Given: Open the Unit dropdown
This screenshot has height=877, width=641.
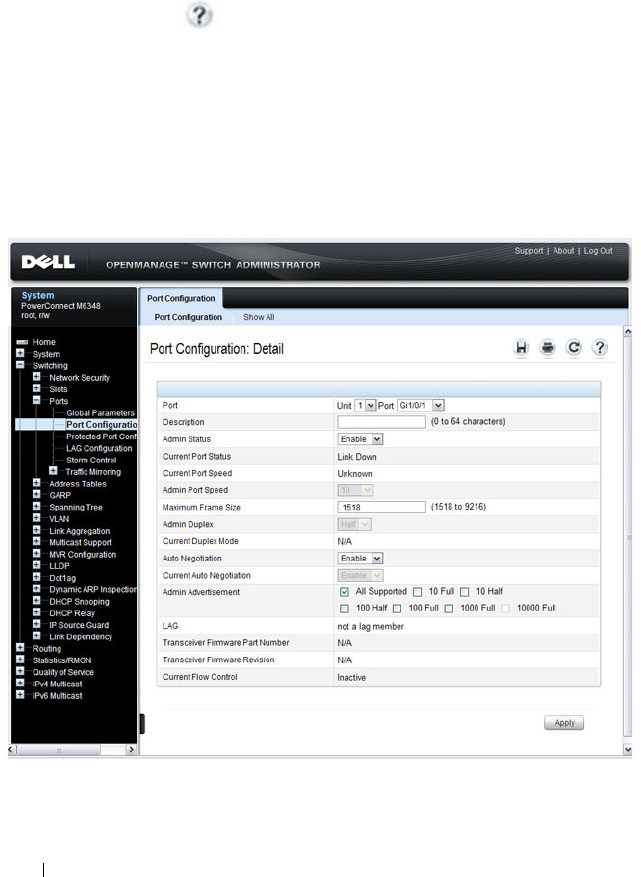Looking at the screenshot, I should 365,406.
